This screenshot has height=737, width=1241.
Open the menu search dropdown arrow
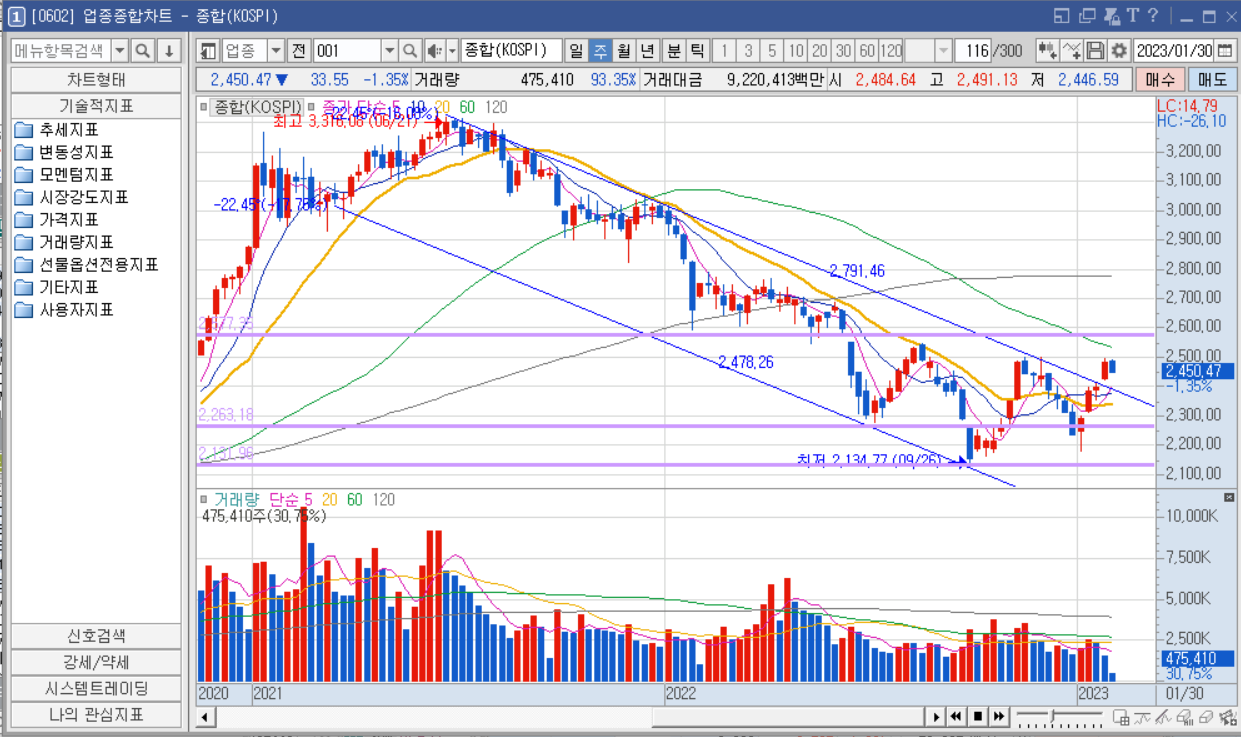coord(119,51)
